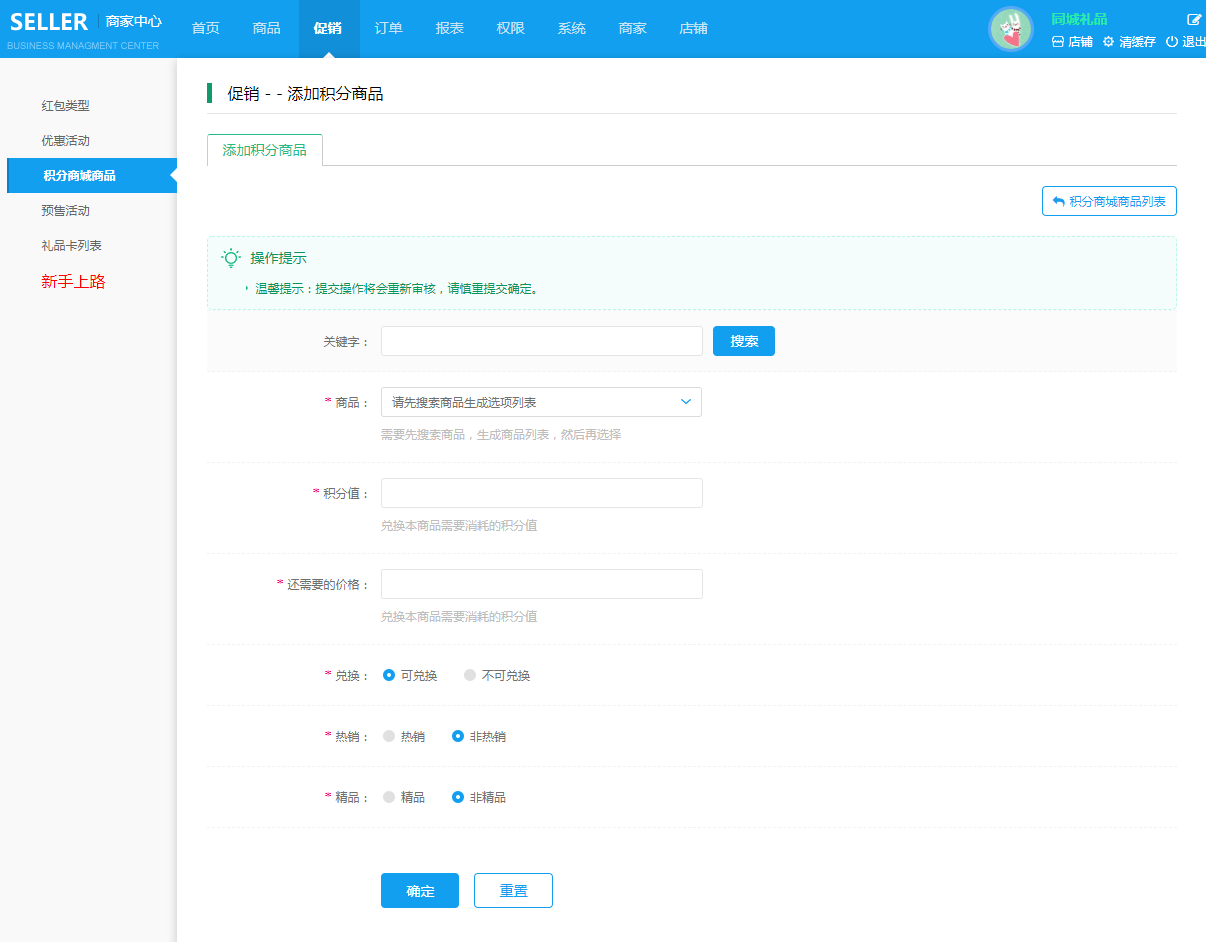1206x942 pixels.
Task: Open the 店铺 storefront icon link
Action: [1058, 42]
